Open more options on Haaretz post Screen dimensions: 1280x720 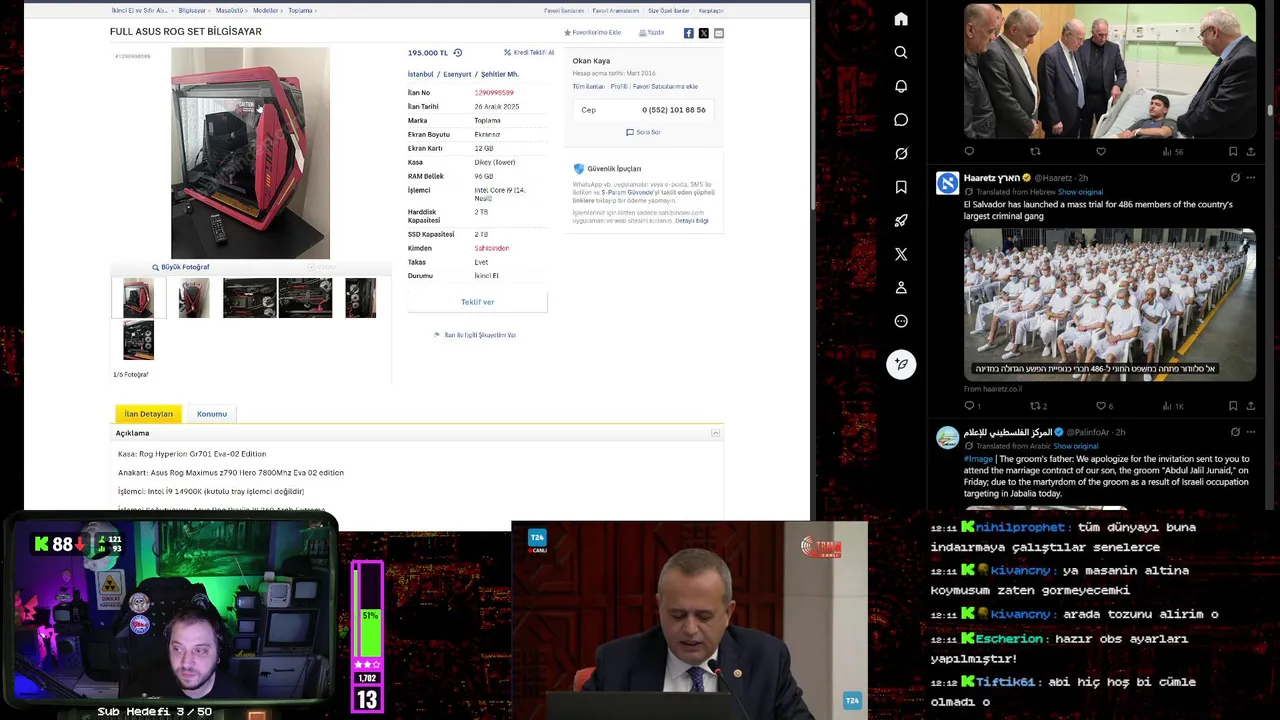tap(1251, 178)
